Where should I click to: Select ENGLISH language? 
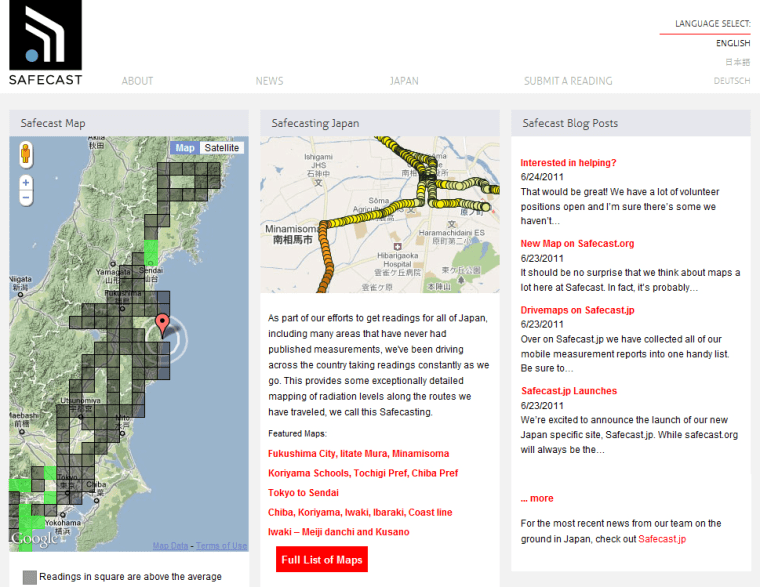point(733,43)
